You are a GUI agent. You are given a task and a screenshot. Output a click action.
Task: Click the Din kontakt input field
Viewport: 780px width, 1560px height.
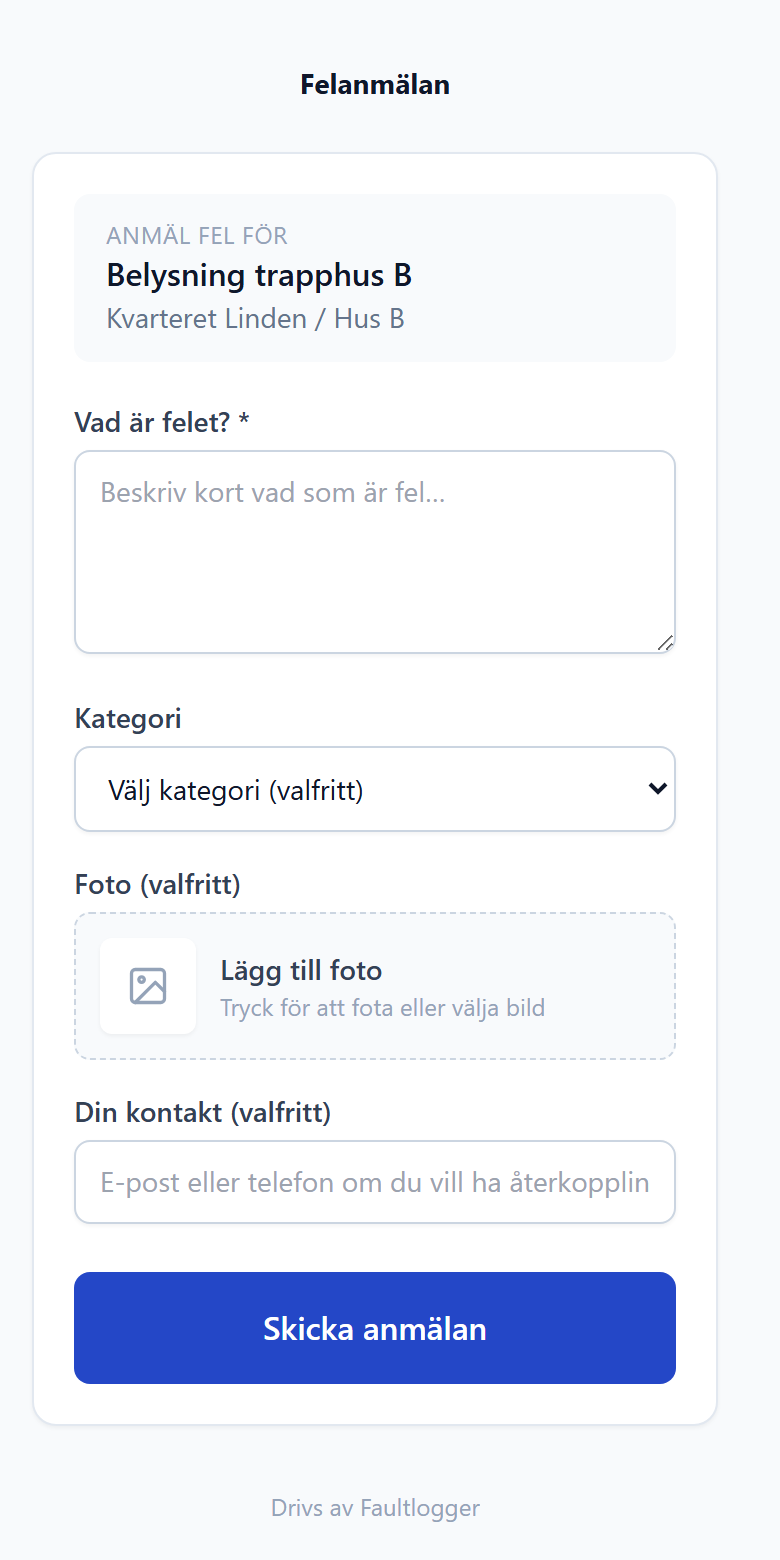[375, 1182]
